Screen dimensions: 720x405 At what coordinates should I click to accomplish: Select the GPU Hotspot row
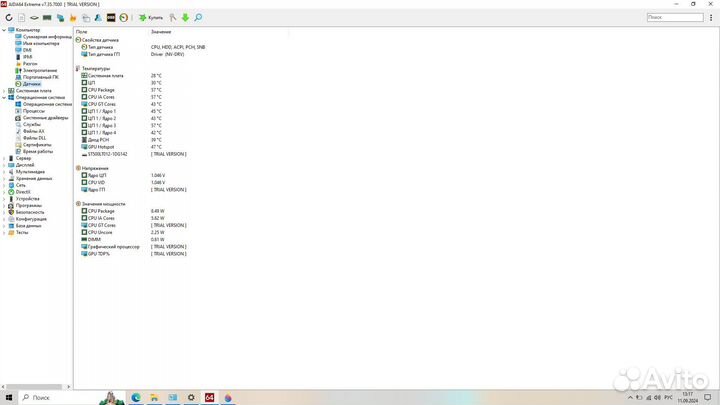(101, 147)
